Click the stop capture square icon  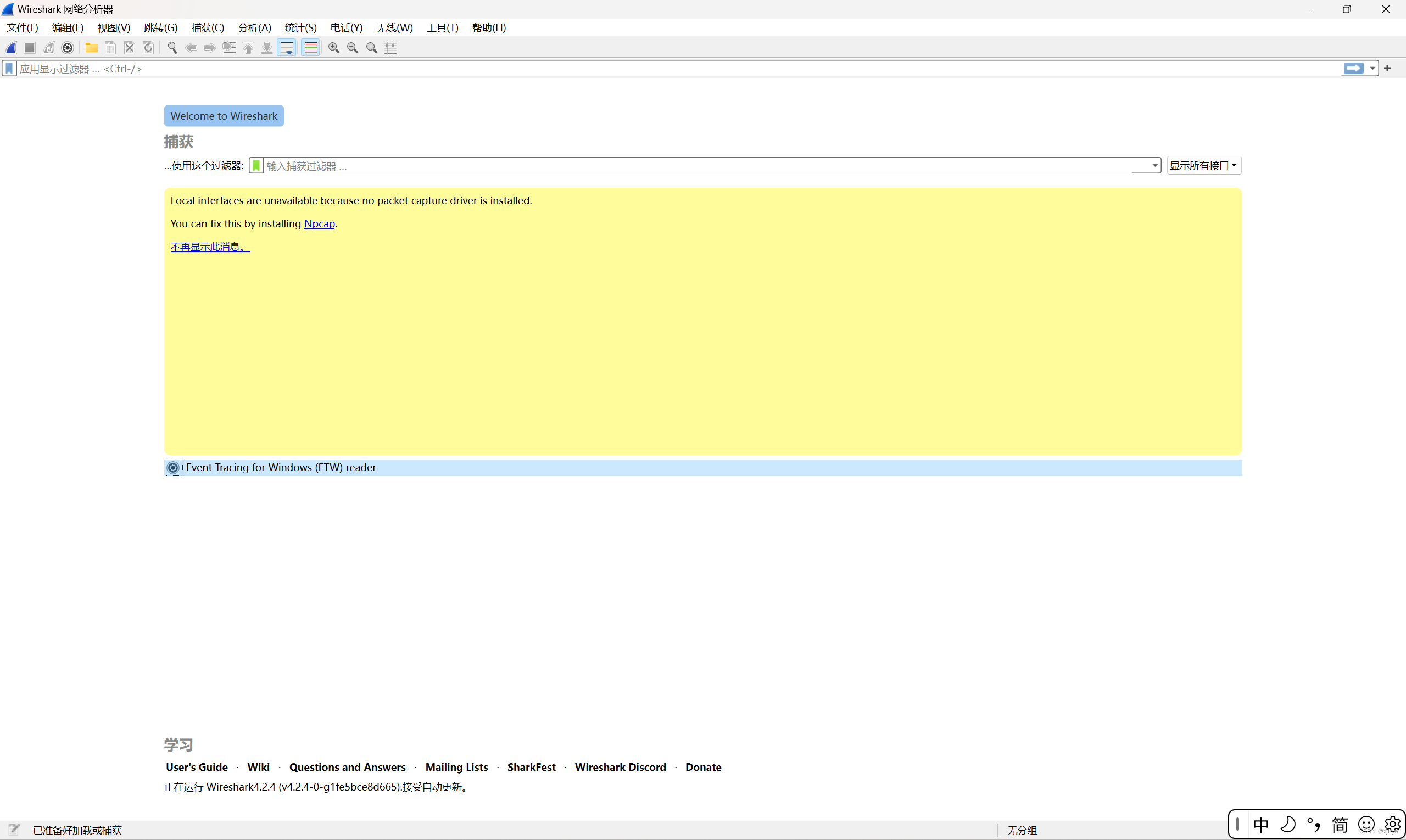tap(30, 48)
